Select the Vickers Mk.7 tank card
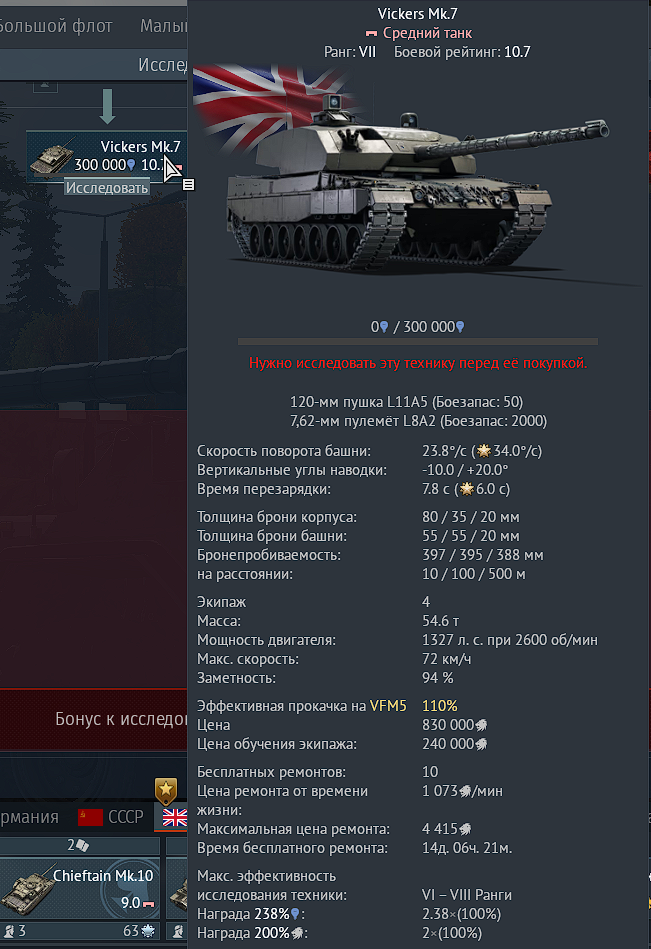The width and height of the screenshot is (651, 949). pyautogui.click(x=106, y=156)
